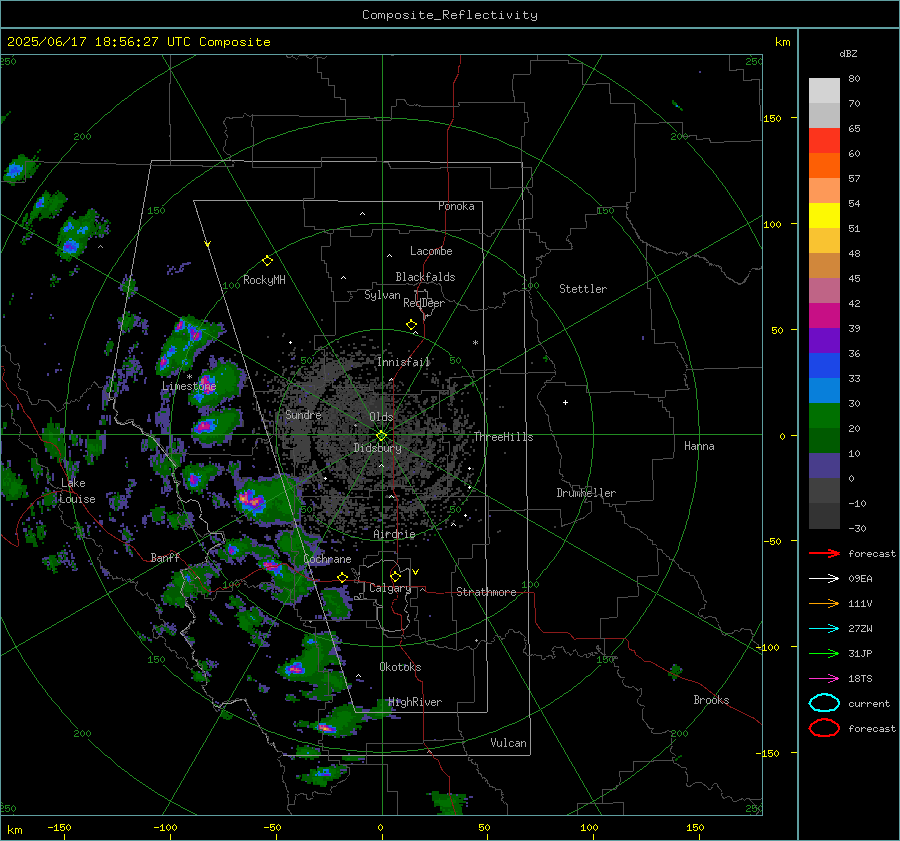Click the Calgary city label
900x841 pixels.
(390, 588)
